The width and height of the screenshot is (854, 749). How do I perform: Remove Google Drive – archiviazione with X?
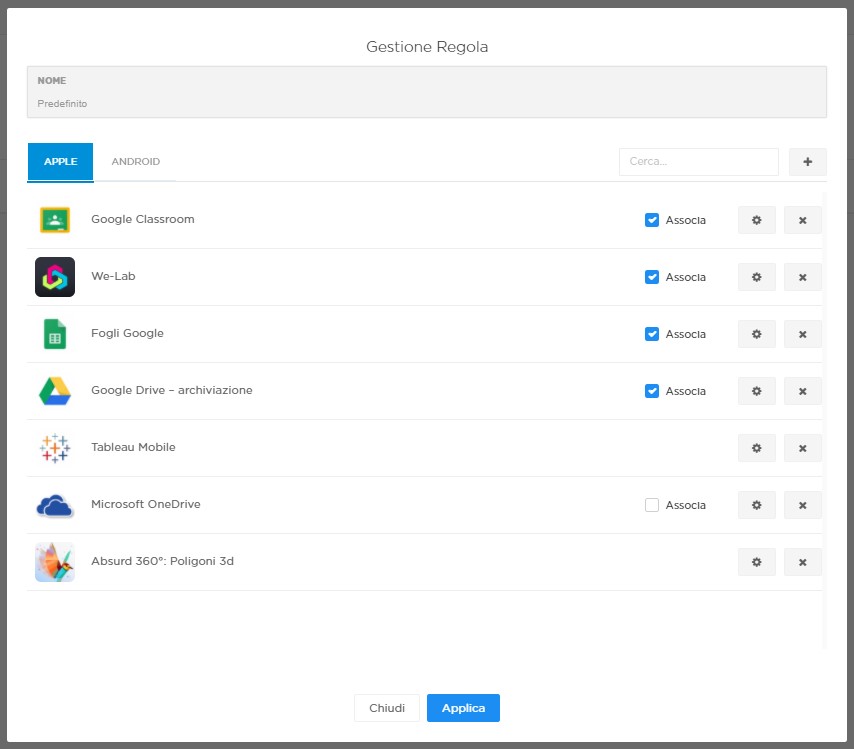coord(802,391)
